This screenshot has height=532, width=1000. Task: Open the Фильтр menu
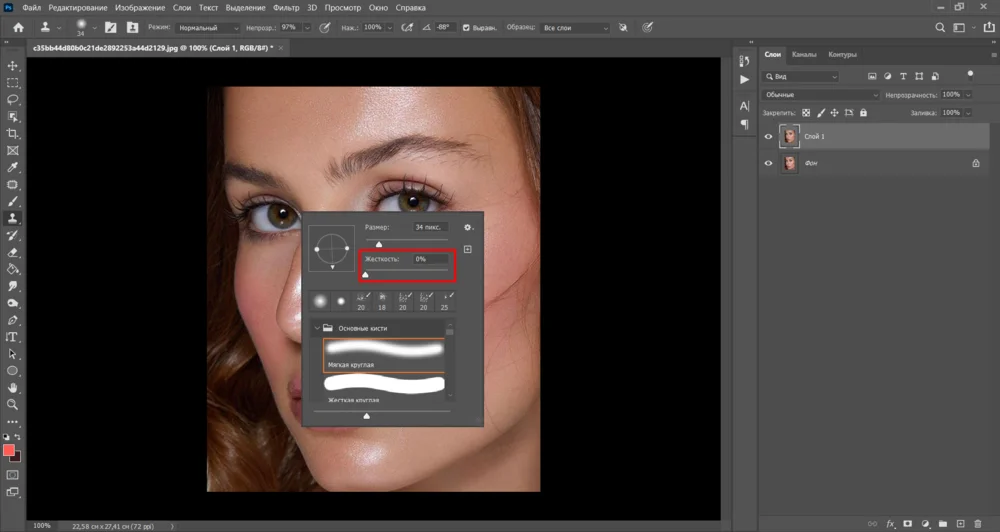point(286,8)
